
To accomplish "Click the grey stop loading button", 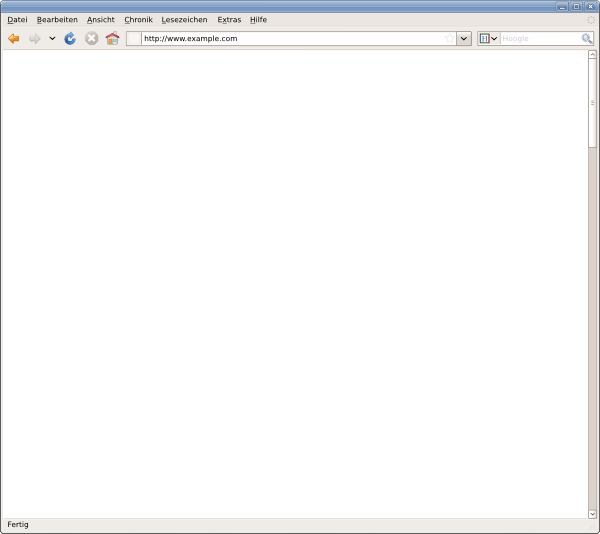I will (x=91, y=39).
